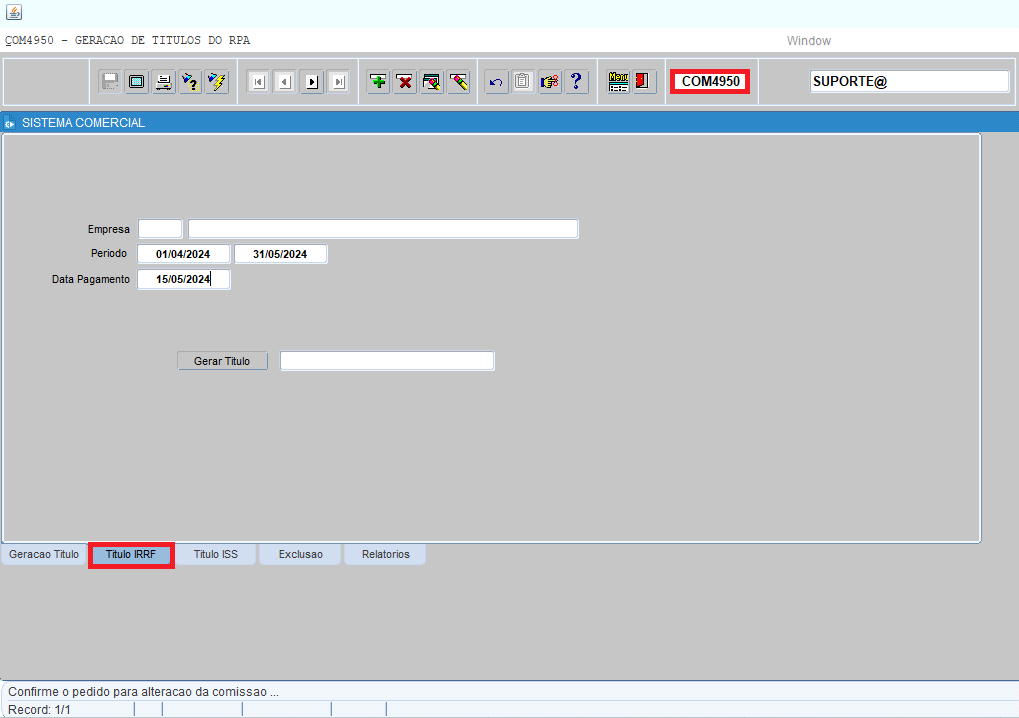
Task: Click the 'Record: 1/1' status text
Action: (x=39, y=710)
